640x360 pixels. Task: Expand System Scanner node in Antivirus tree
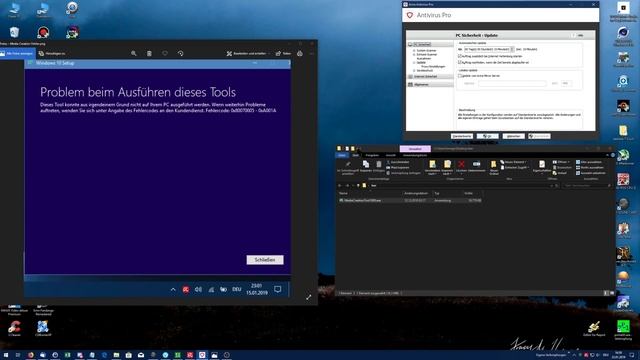click(414, 51)
